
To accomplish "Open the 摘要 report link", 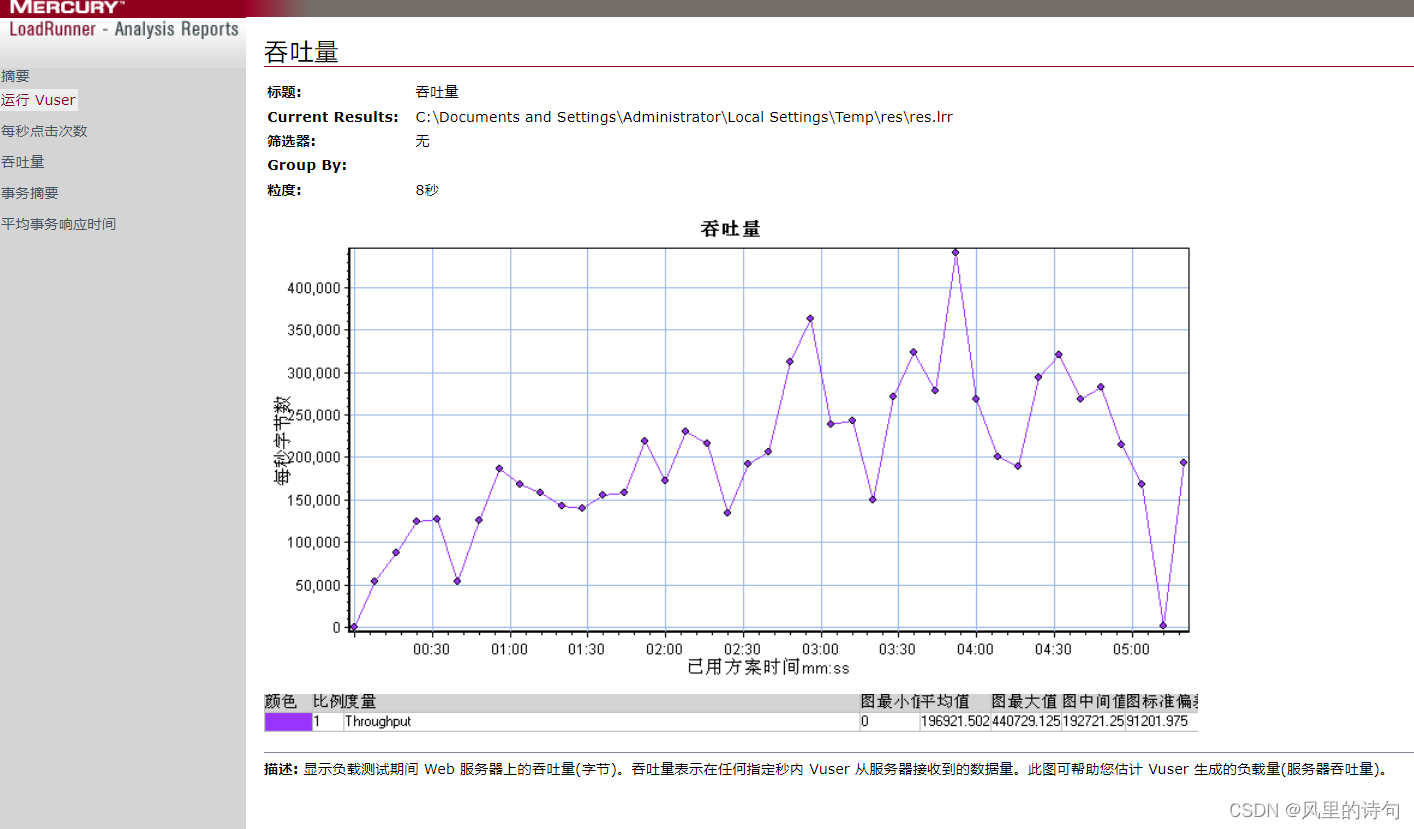I will (15, 76).
